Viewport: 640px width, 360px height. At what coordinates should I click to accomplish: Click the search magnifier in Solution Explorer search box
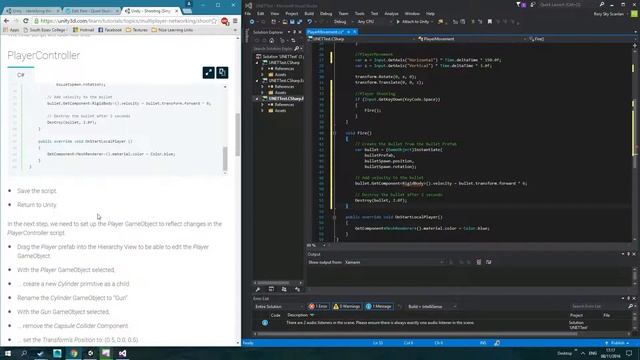(297, 49)
